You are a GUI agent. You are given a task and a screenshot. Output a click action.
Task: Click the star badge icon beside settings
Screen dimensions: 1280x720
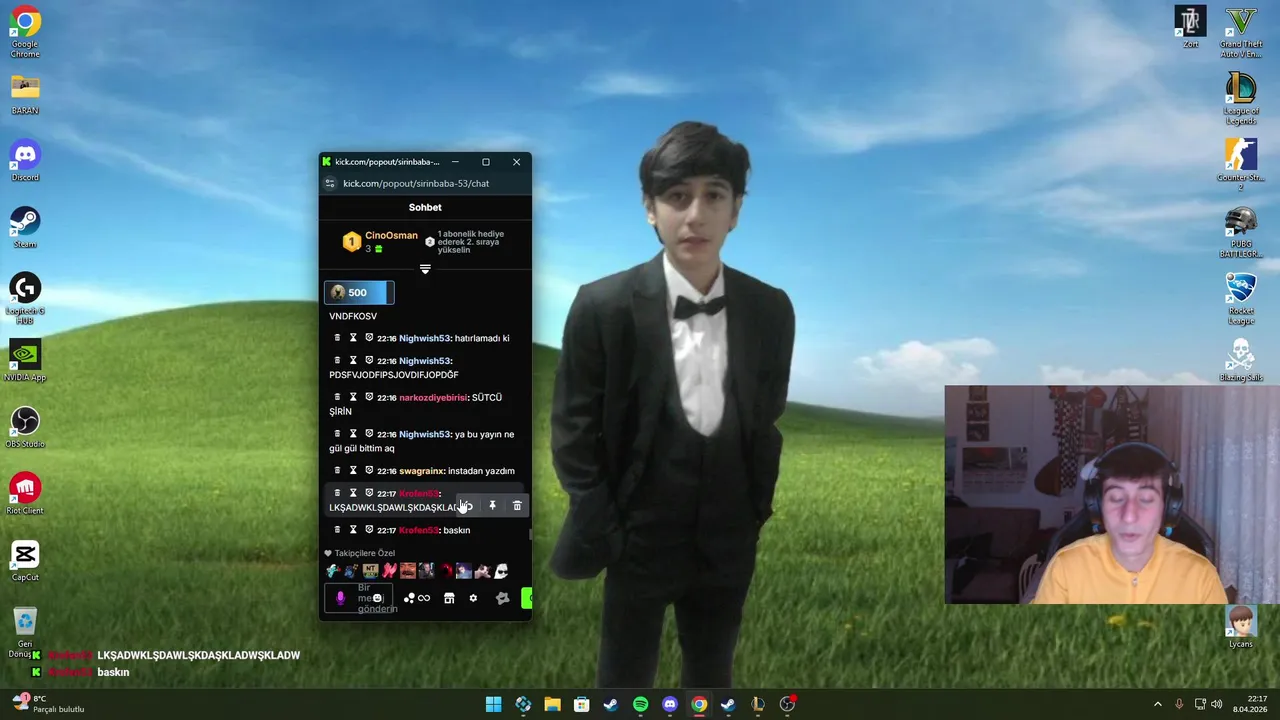[x=502, y=598]
